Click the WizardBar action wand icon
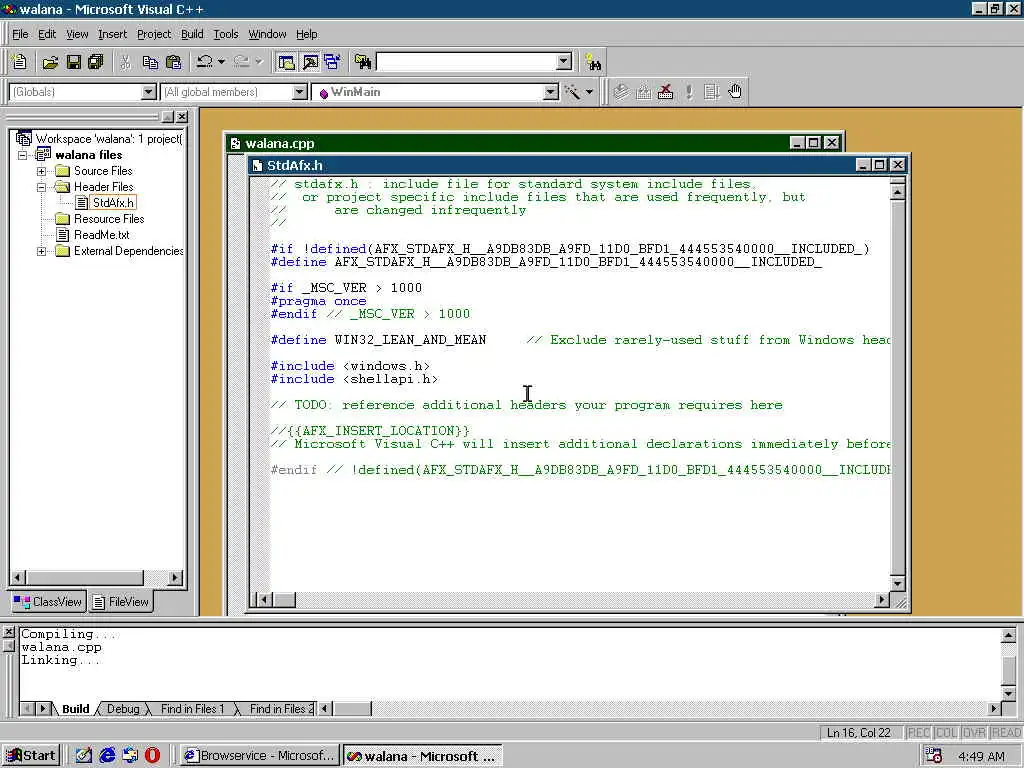 573,92
